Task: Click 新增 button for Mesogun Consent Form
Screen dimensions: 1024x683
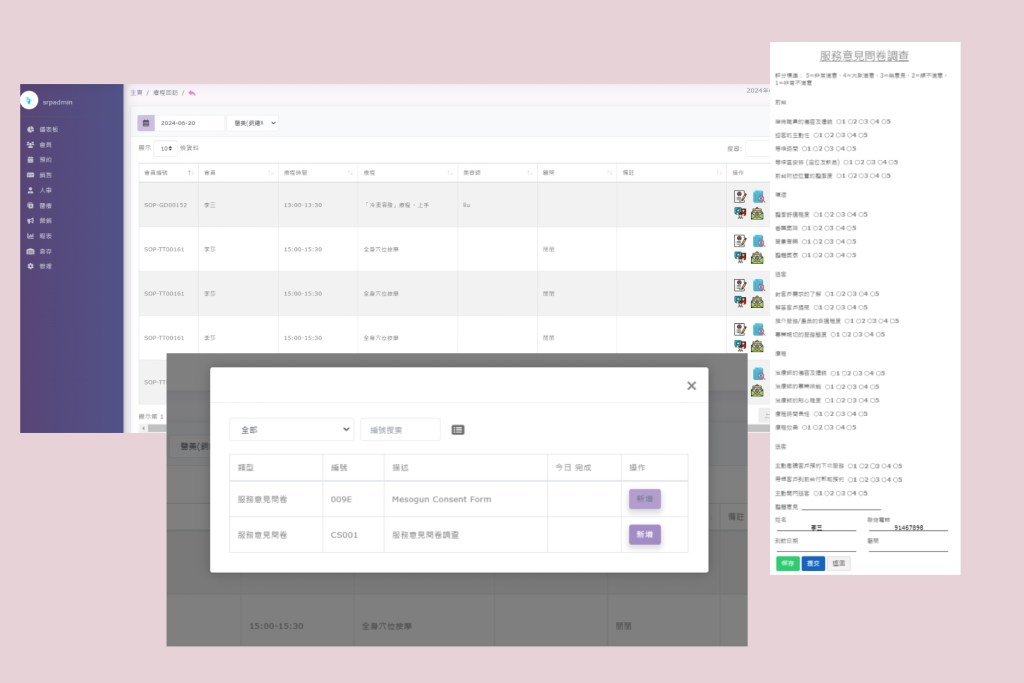Action: click(644, 499)
